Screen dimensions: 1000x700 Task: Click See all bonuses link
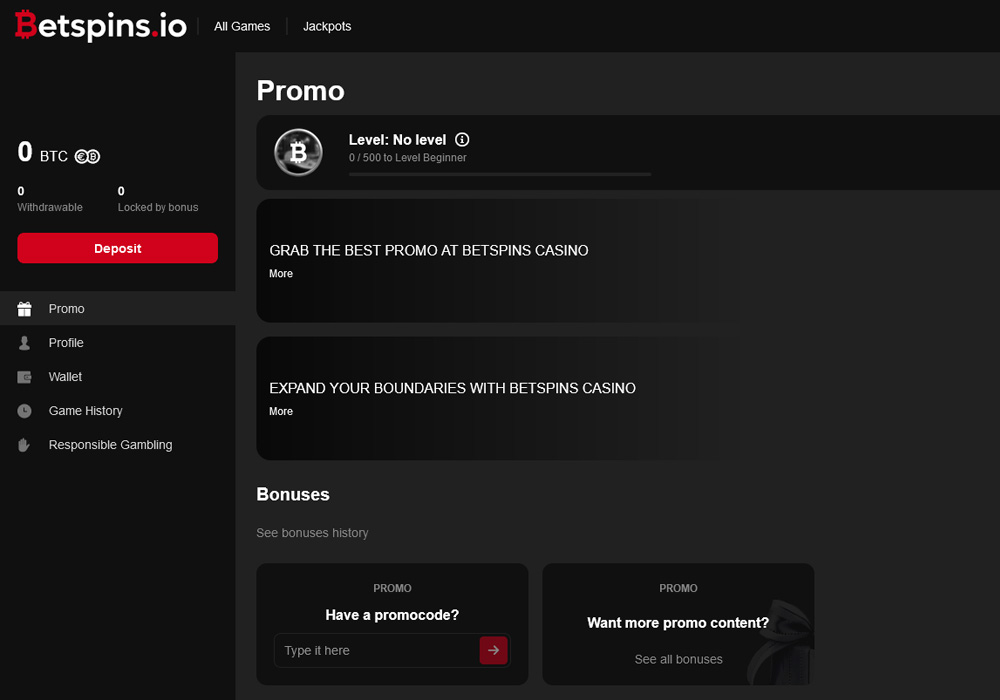[x=679, y=659]
